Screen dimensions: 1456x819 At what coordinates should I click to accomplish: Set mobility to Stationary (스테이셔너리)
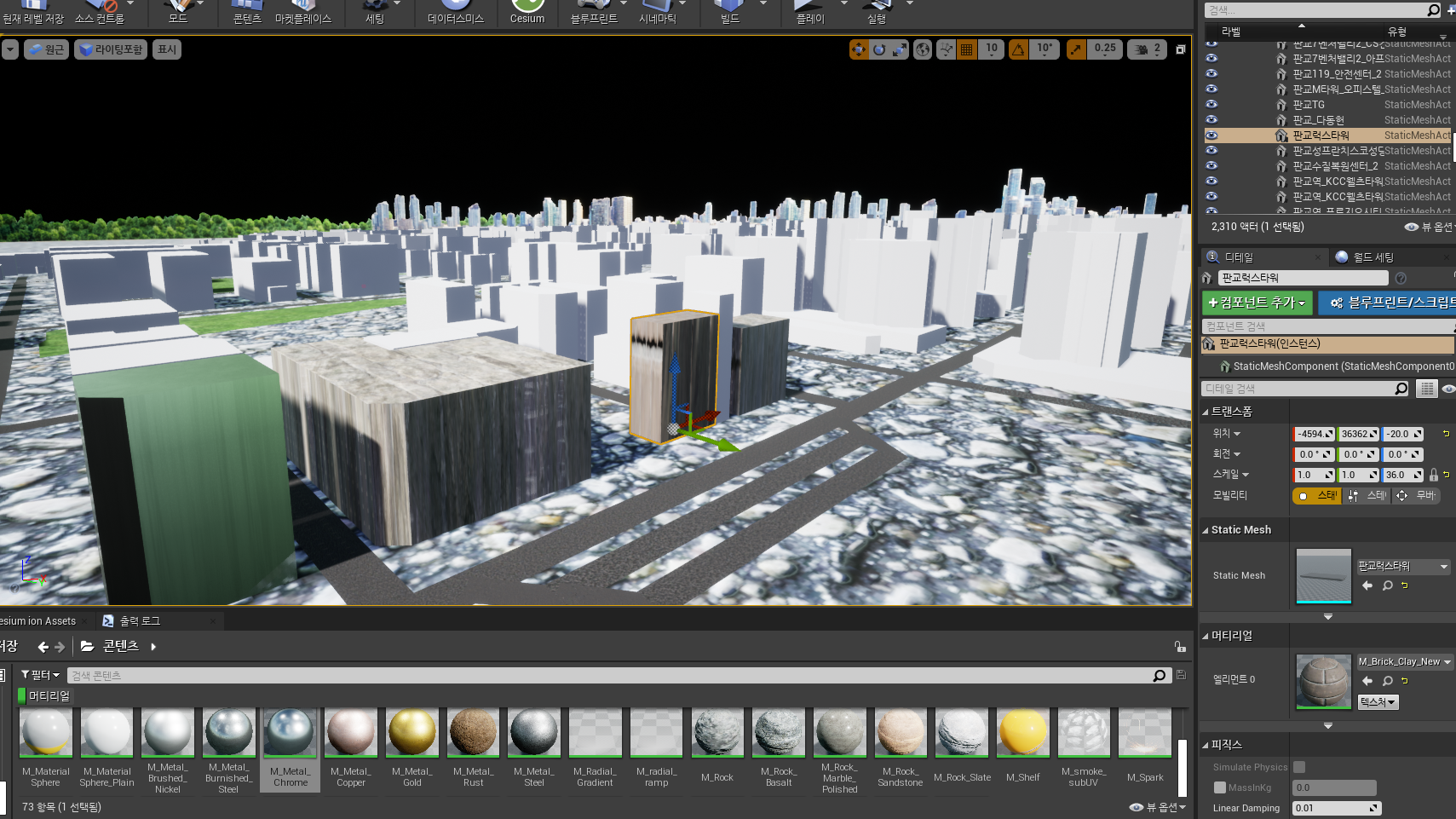(x=1366, y=495)
